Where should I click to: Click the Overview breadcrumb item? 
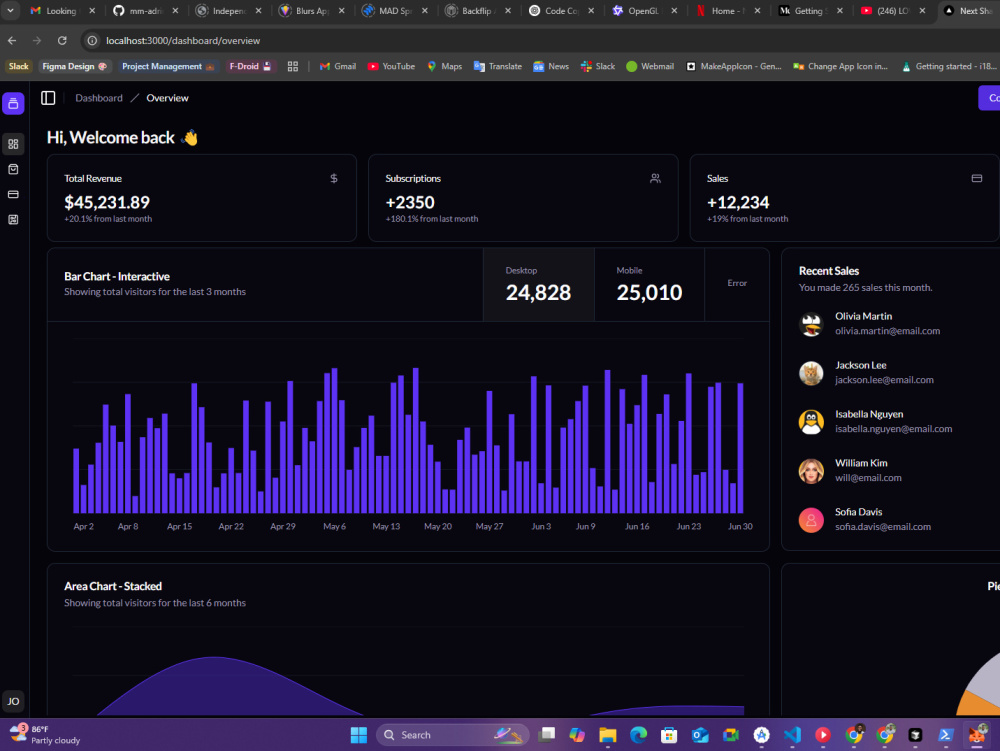[x=167, y=98]
